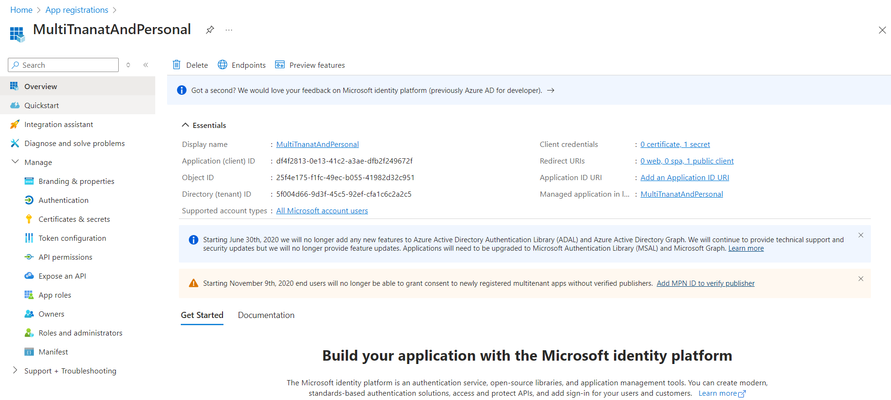This screenshot has width=891, height=400.
Task: Go to Home breadcrumb
Action: pos(21,10)
